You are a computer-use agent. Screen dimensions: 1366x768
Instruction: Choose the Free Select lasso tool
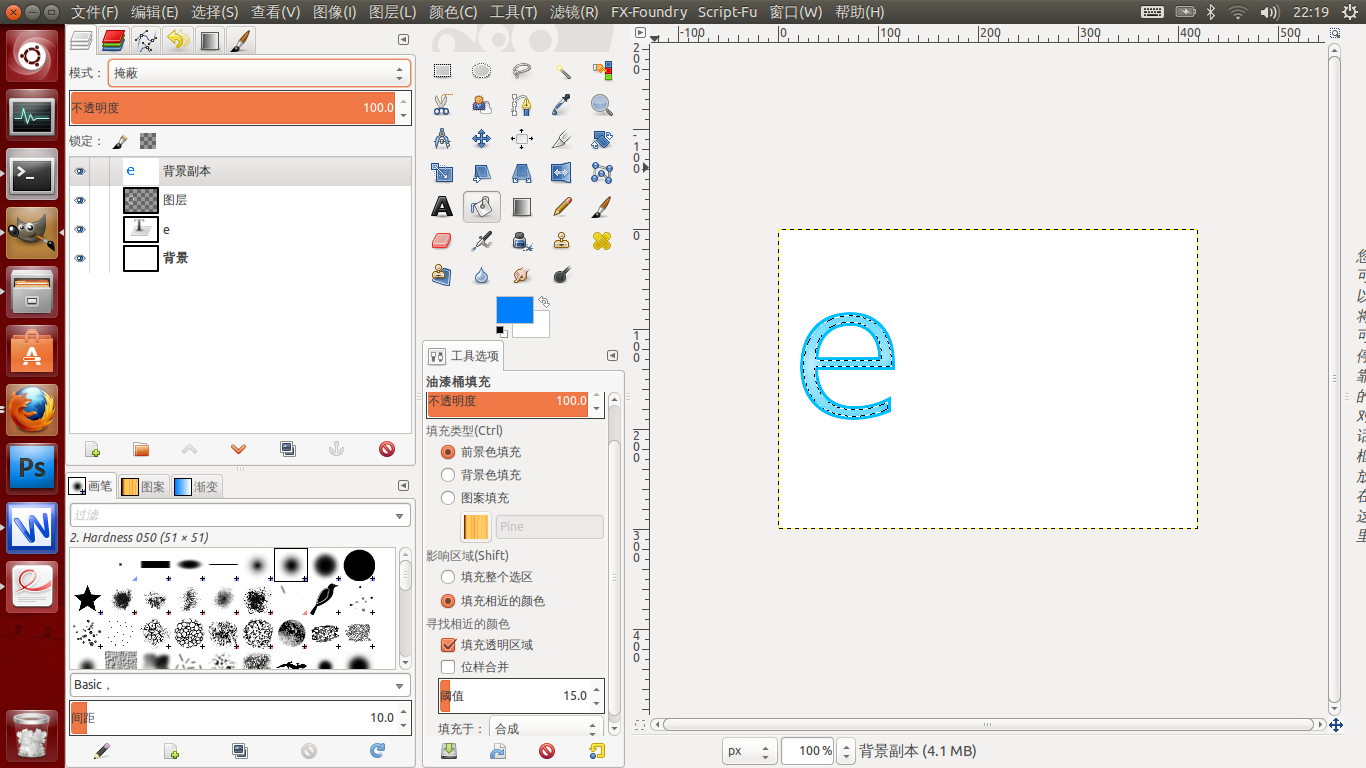pyautogui.click(x=521, y=71)
